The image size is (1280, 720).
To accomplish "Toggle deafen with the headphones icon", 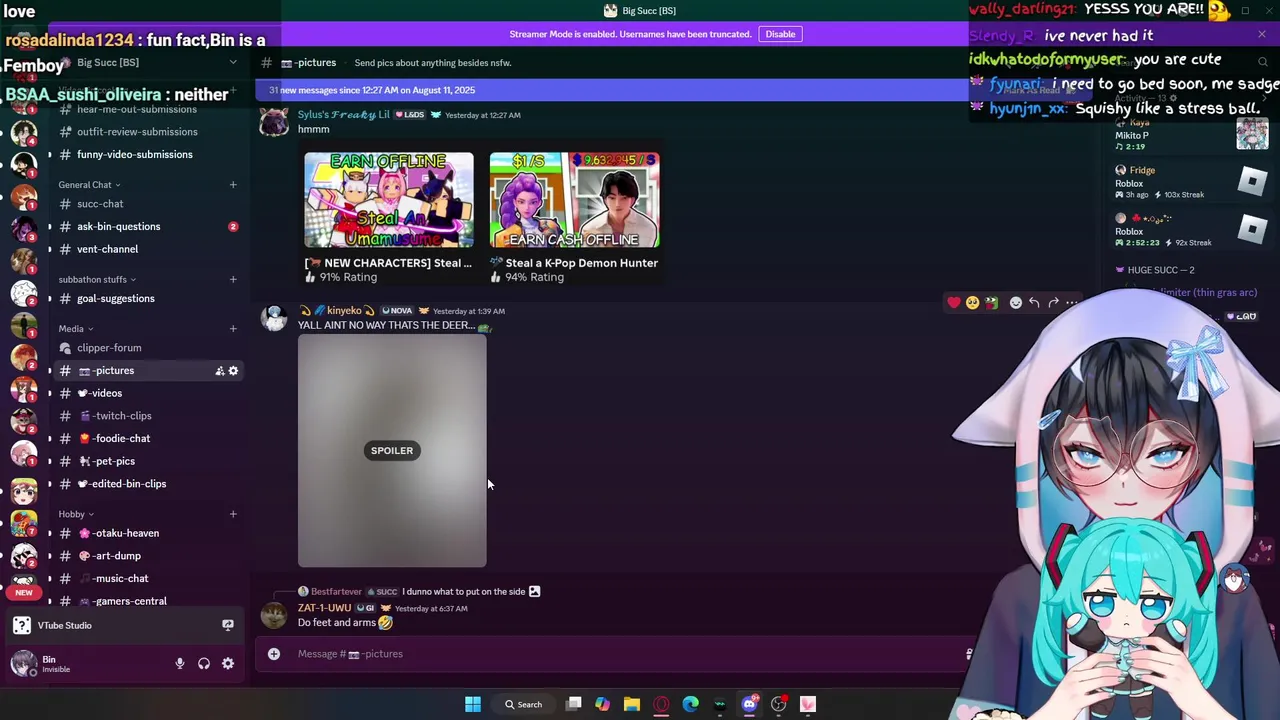I will (204, 663).
